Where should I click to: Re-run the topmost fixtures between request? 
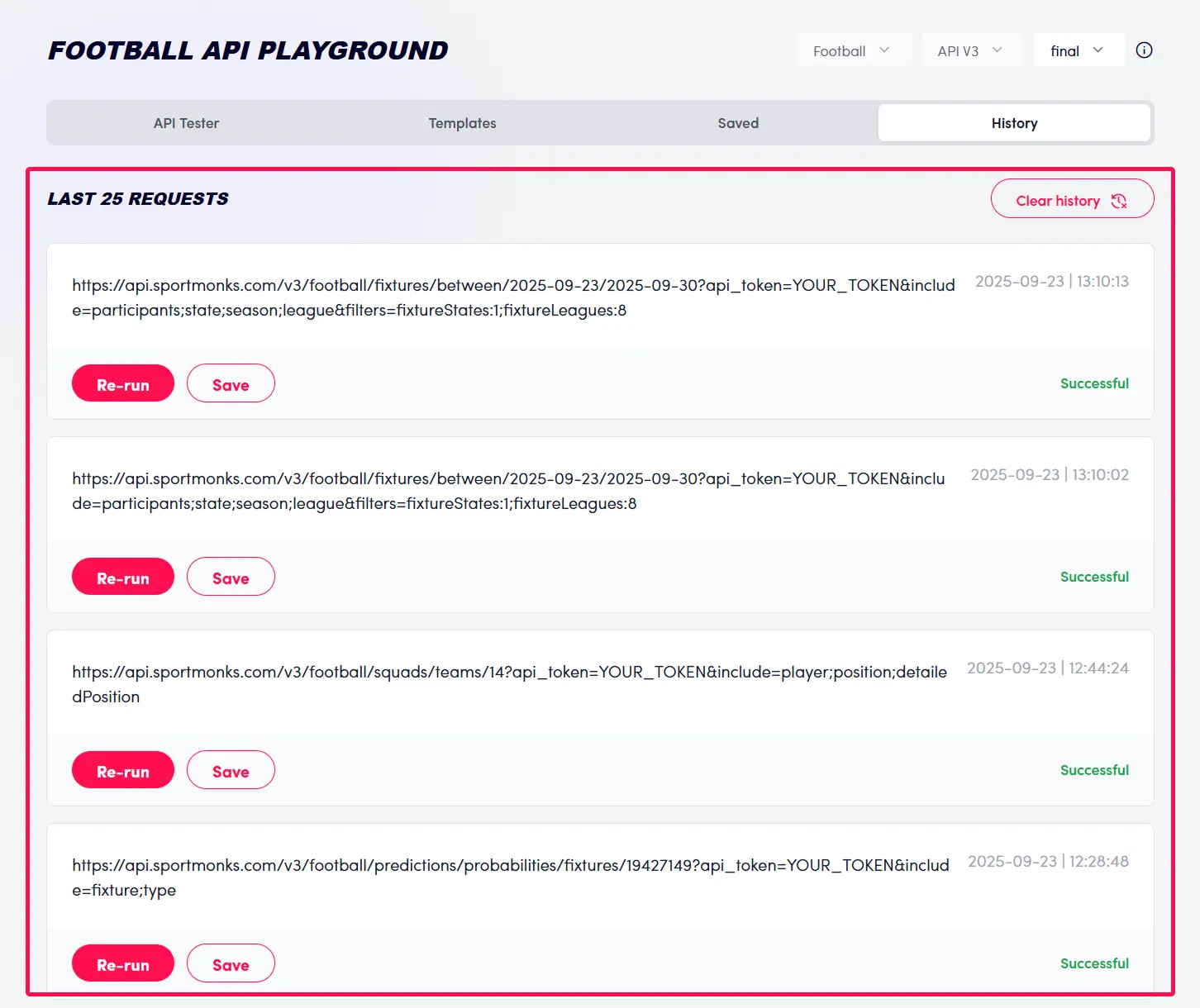pos(122,383)
